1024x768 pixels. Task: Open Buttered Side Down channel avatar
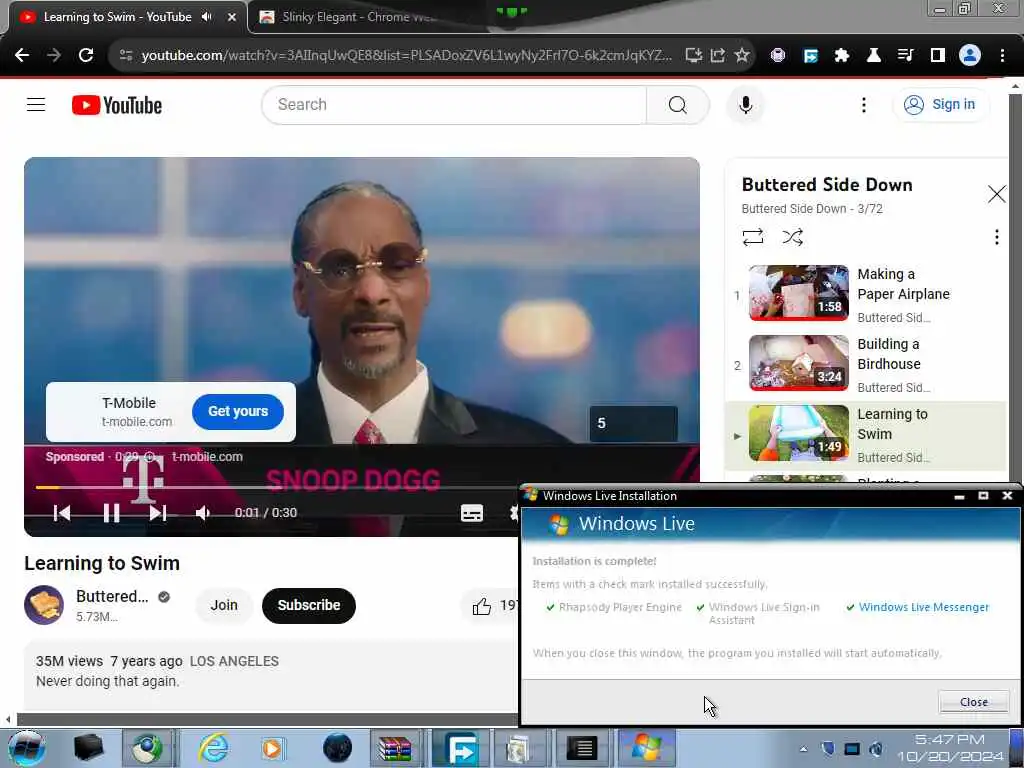coord(44,605)
